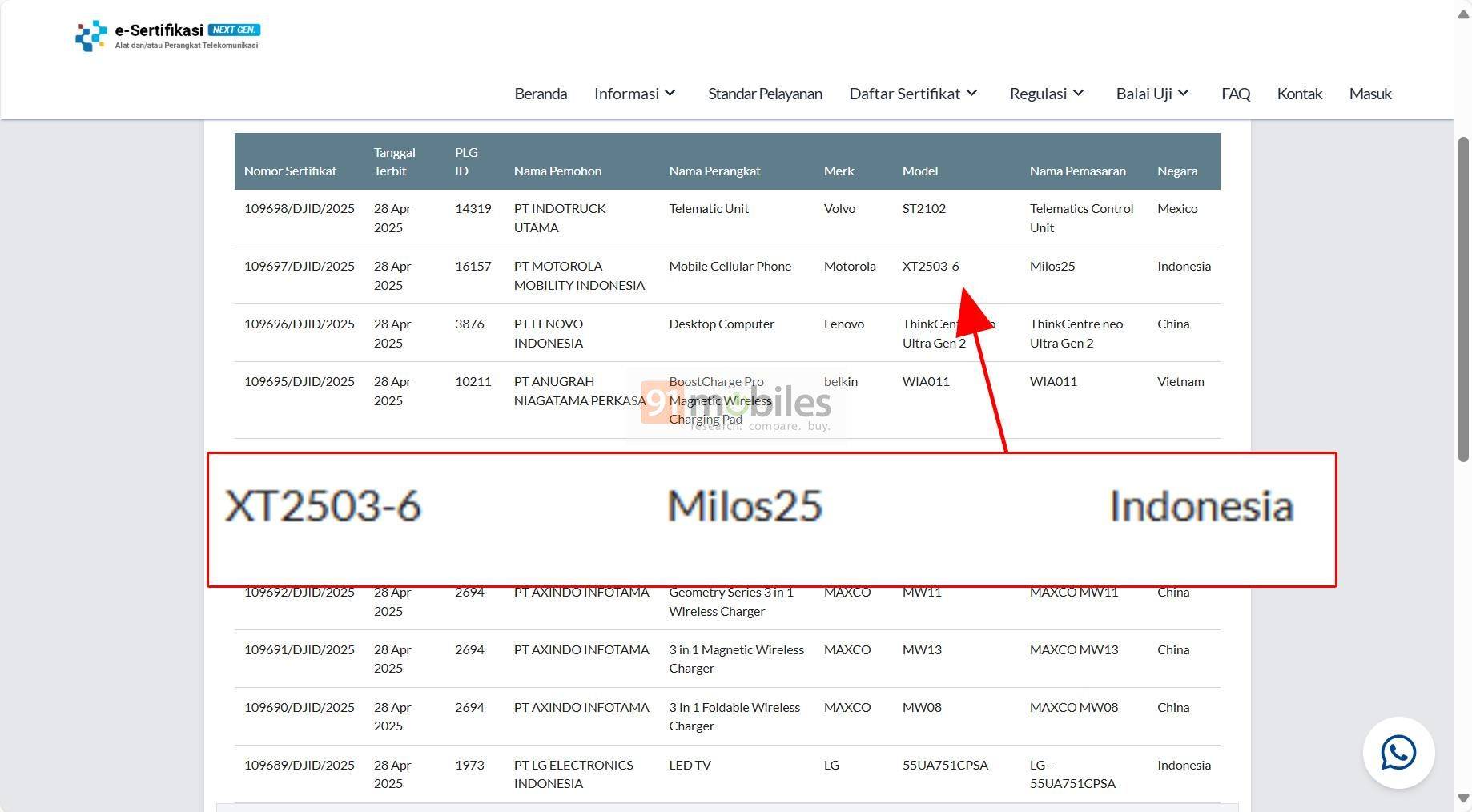The width and height of the screenshot is (1472, 812).
Task: Expand the Informasi dropdown menu
Action: (636, 94)
